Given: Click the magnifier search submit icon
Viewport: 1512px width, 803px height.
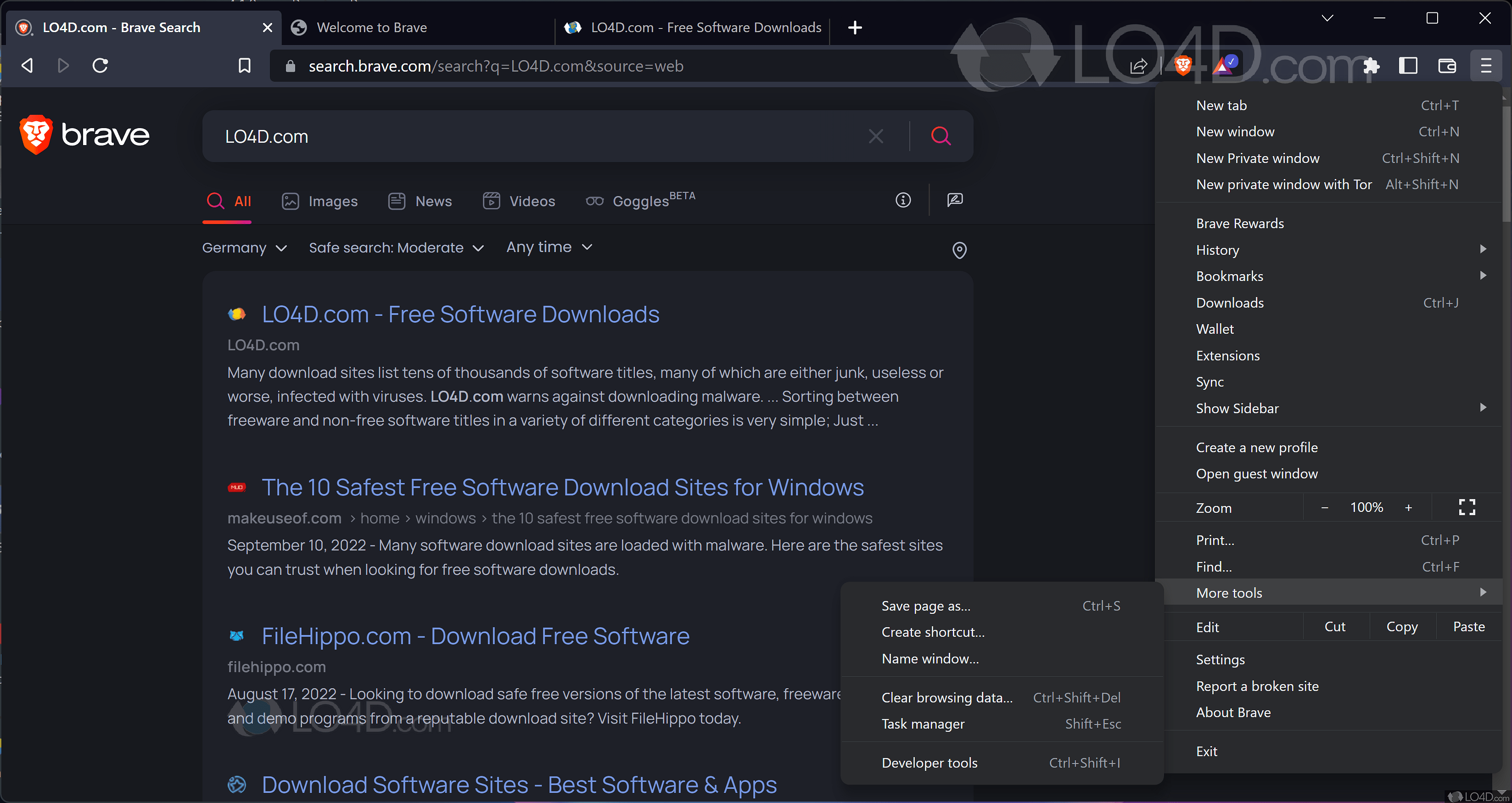Looking at the screenshot, I should coord(941,136).
